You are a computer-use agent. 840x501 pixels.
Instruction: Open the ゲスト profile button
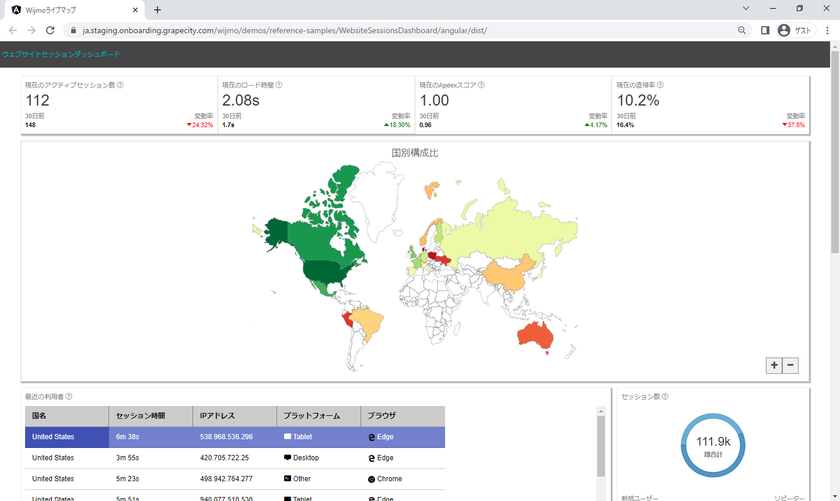[x=795, y=31]
